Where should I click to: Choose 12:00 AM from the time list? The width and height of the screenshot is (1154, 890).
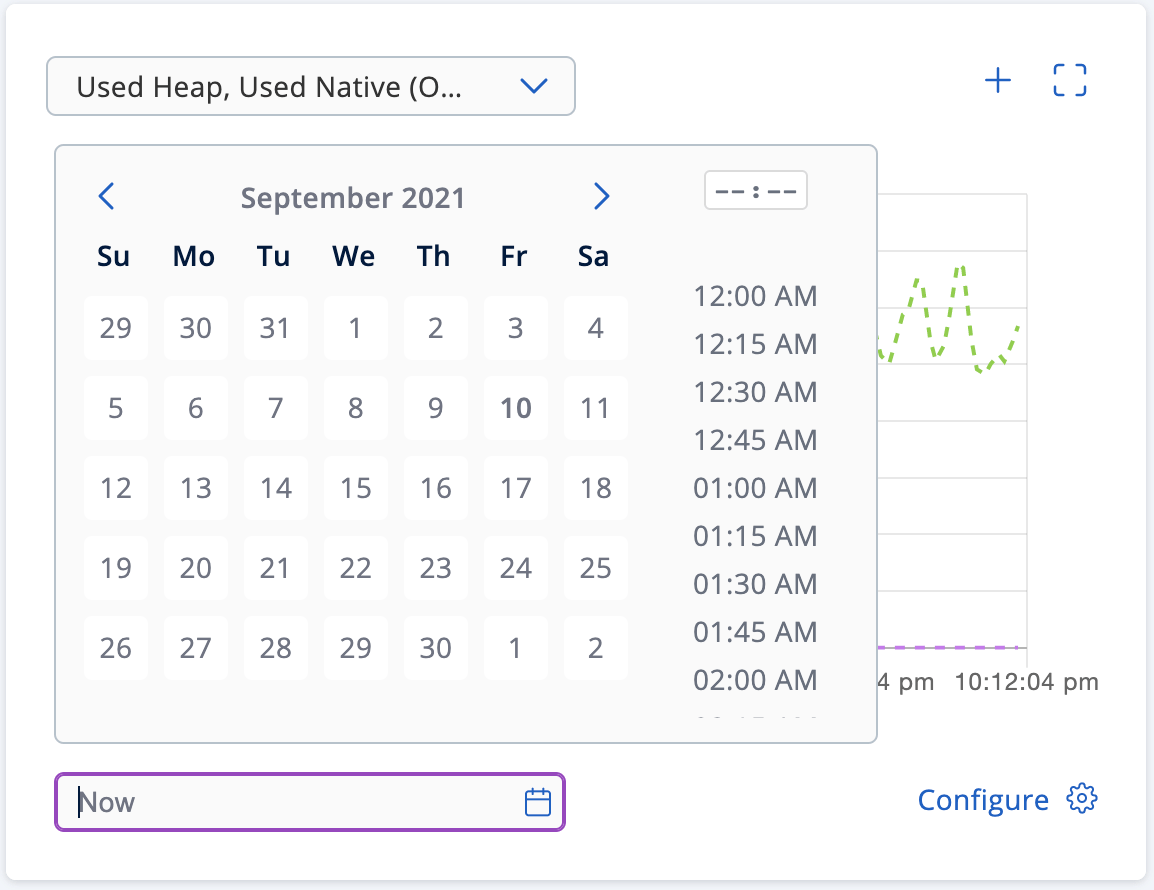click(755, 296)
